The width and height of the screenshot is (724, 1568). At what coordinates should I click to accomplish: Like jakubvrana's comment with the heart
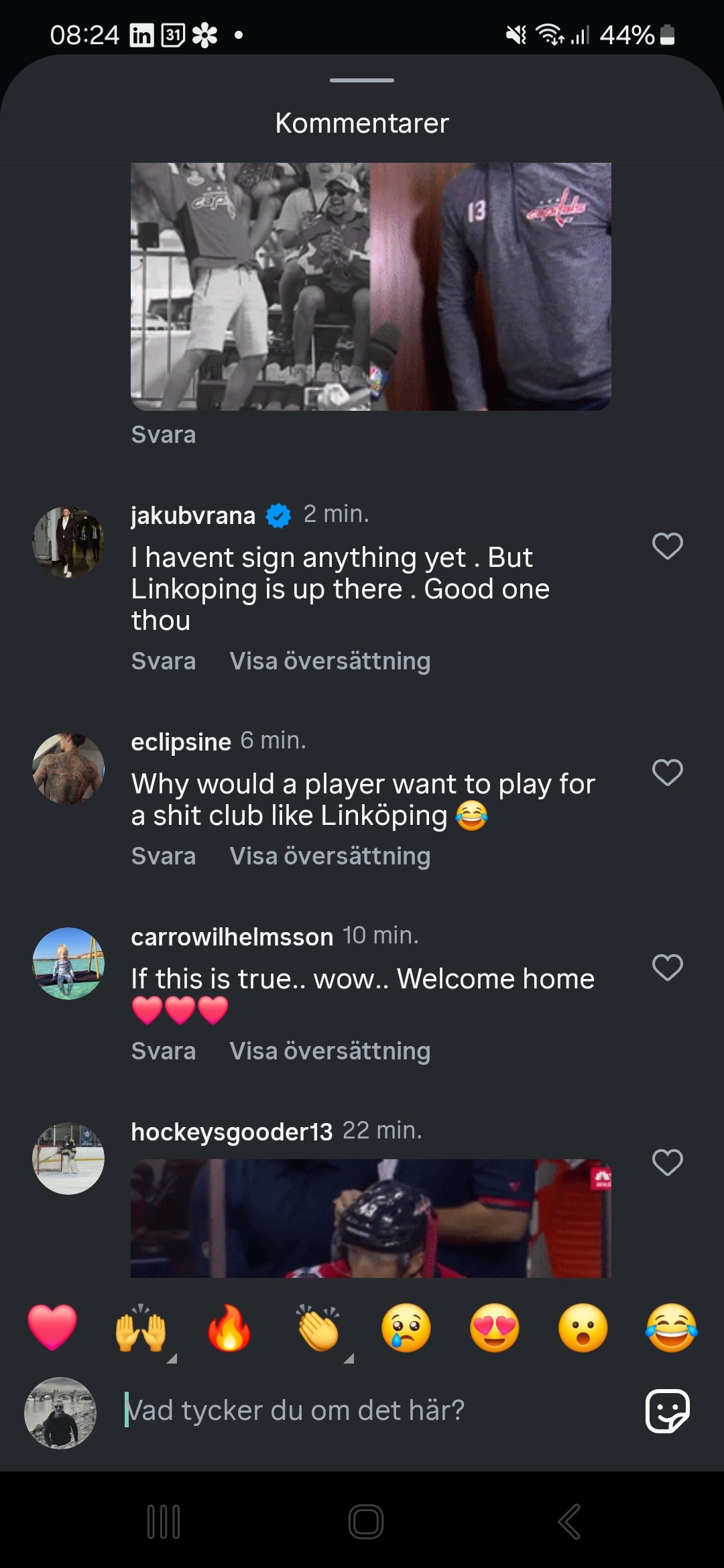[x=667, y=546]
